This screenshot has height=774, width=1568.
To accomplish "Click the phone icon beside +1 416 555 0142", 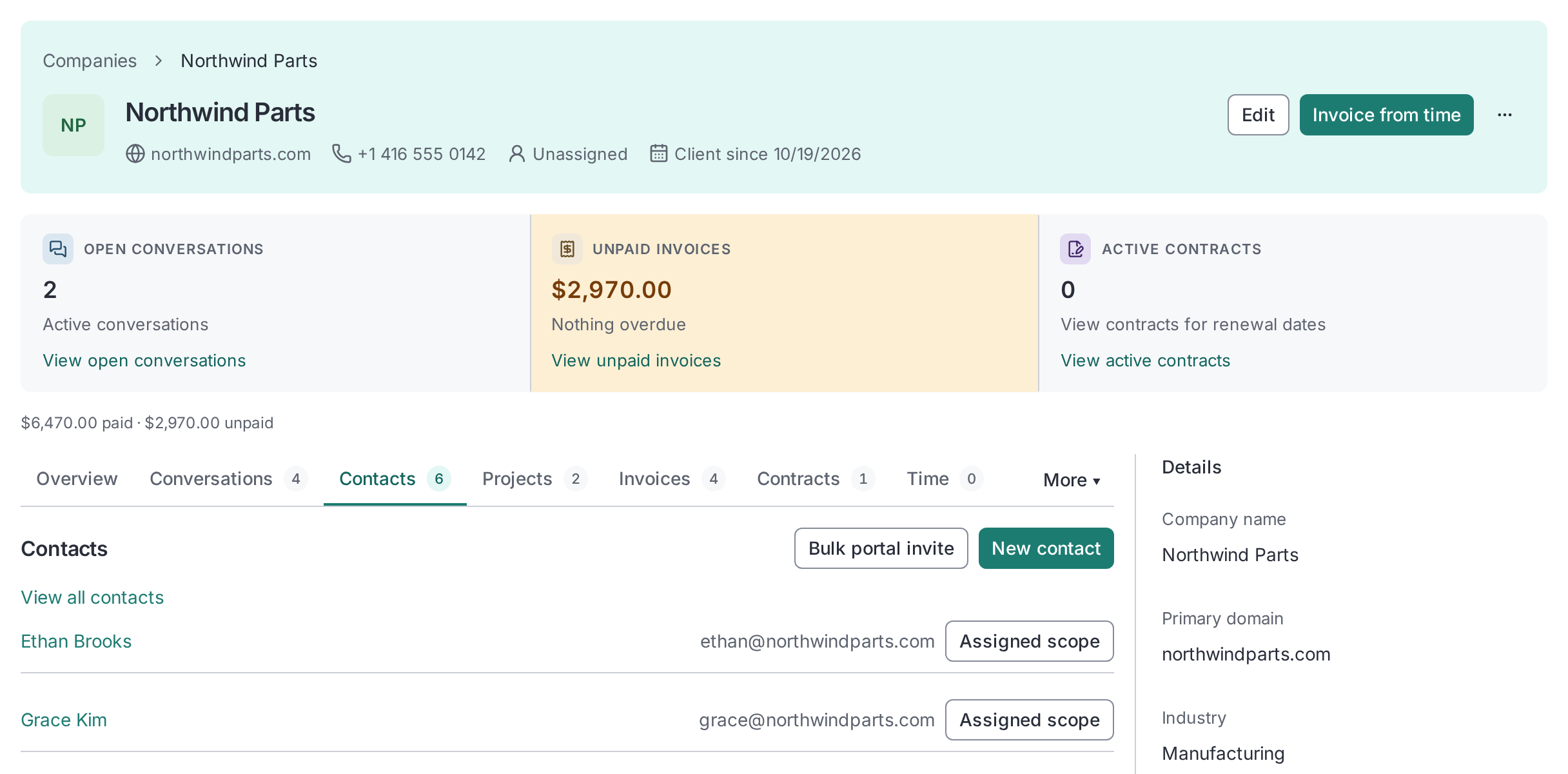I will tap(342, 154).
